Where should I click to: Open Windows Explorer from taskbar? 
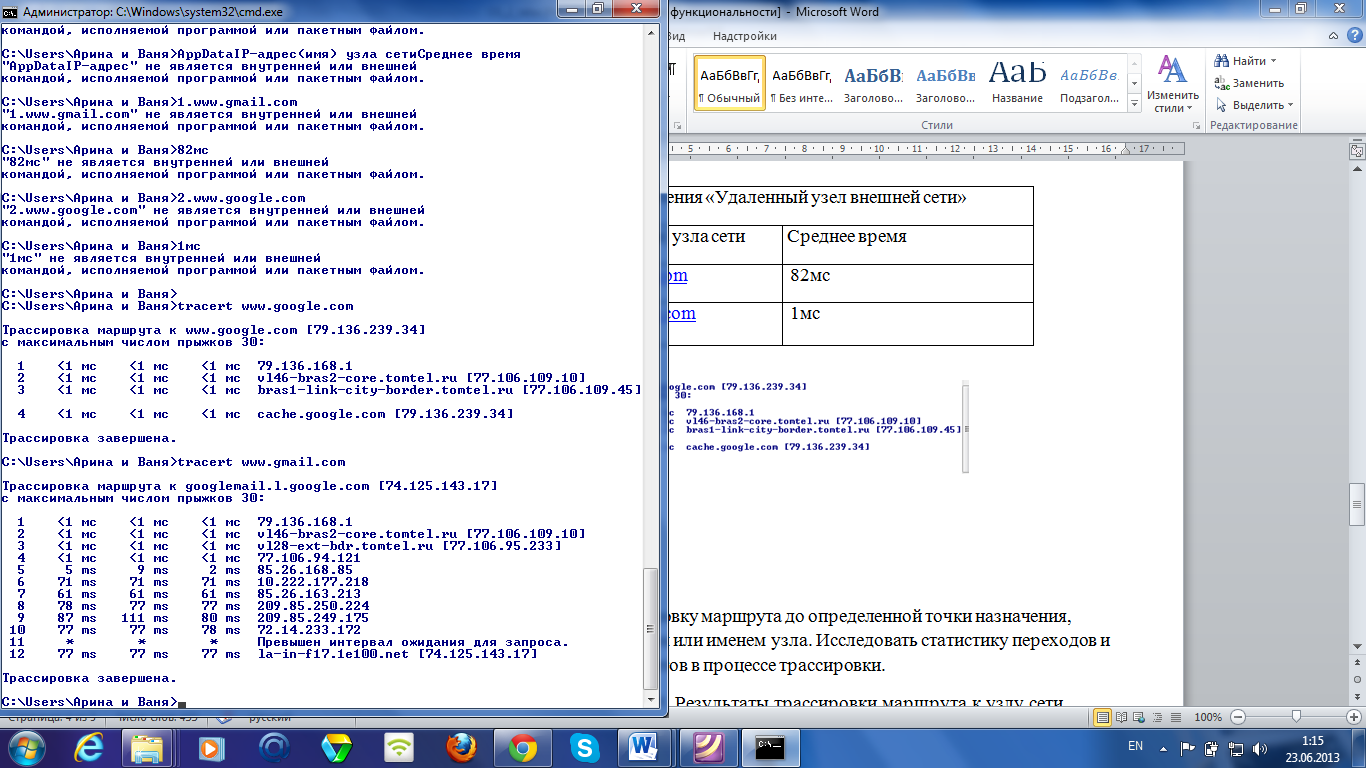pyautogui.click(x=148, y=747)
